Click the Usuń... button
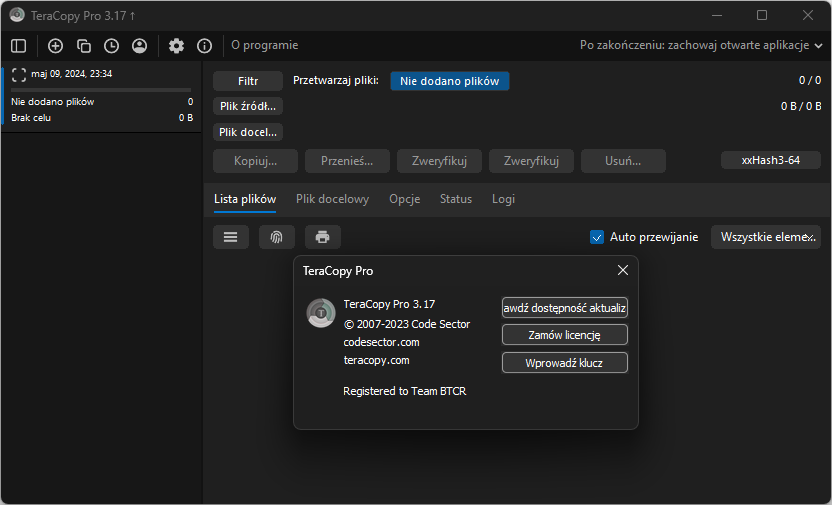 [623, 161]
